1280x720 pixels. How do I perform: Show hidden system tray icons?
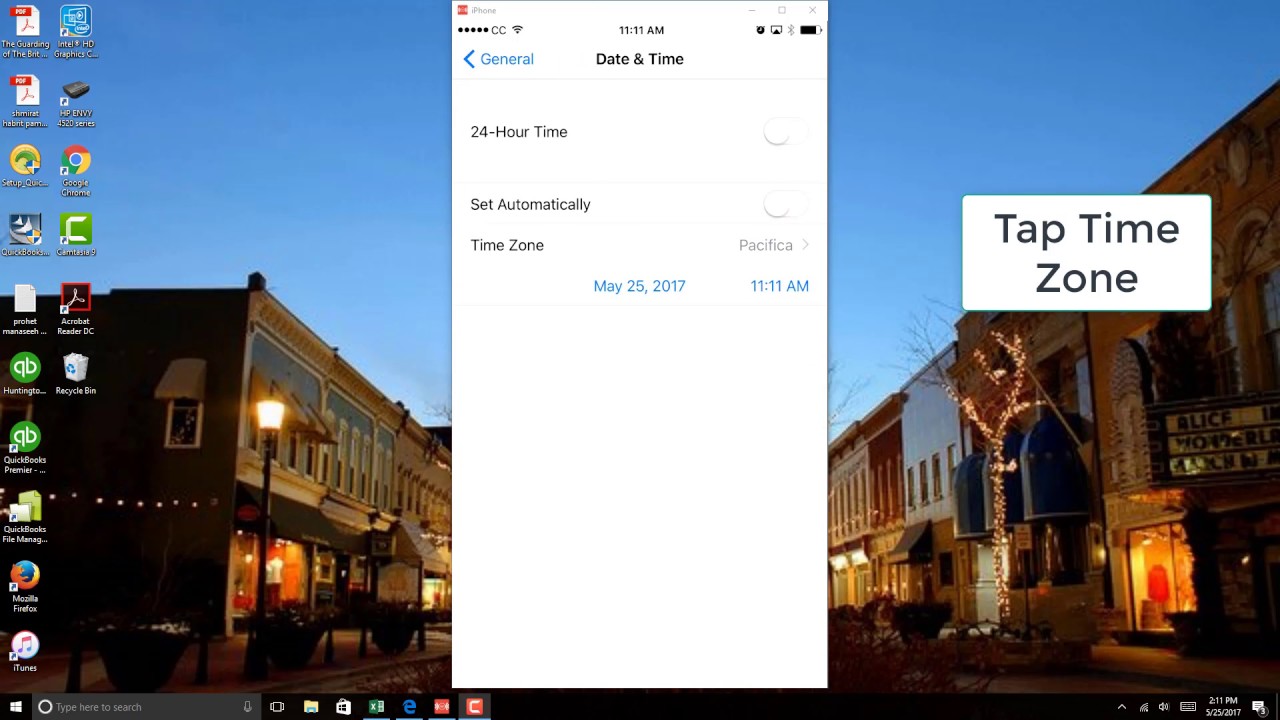[x=1121, y=707]
